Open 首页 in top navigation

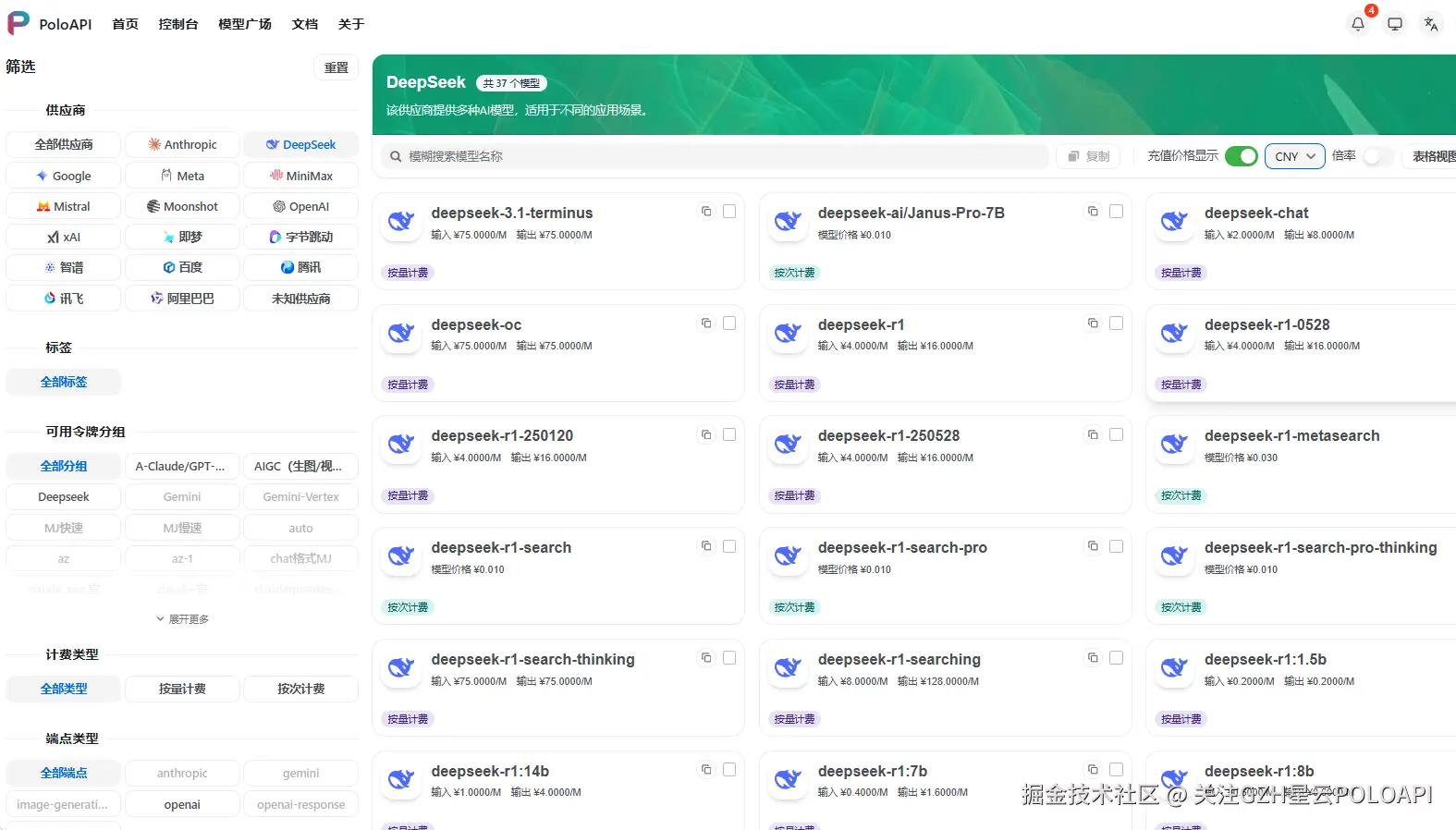click(125, 24)
